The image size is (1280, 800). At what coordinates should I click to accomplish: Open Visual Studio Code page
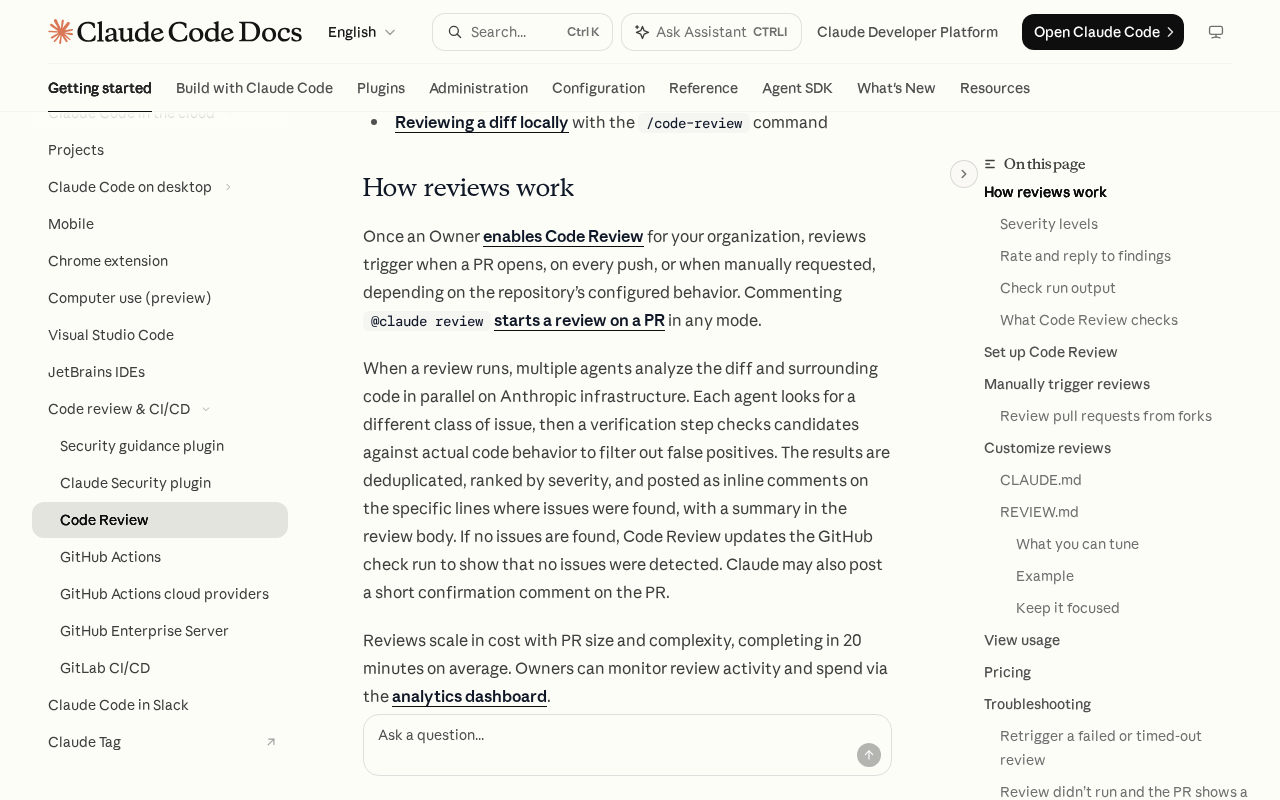click(x=160, y=335)
